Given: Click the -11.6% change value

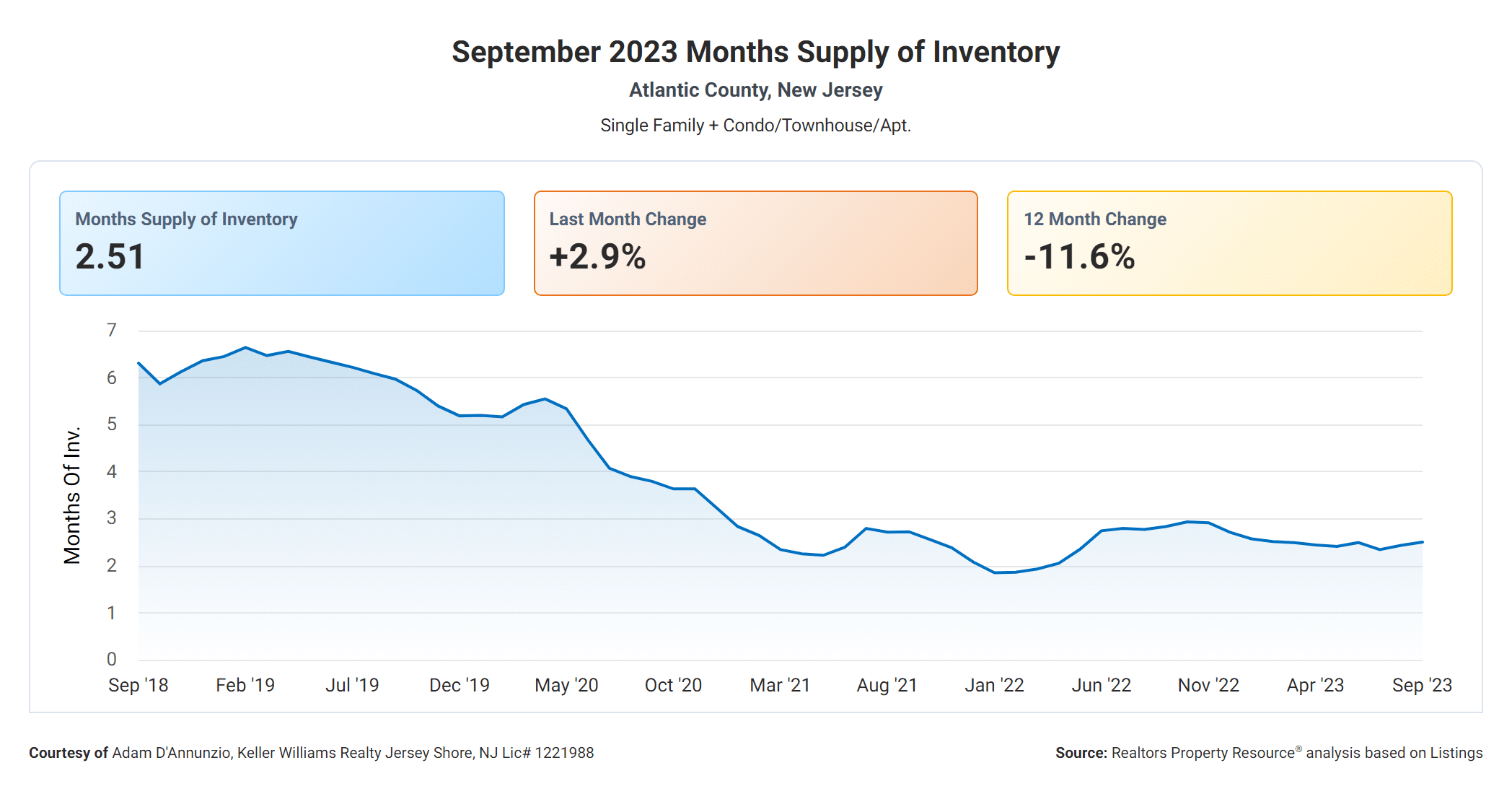Looking at the screenshot, I should tap(1079, 257).
